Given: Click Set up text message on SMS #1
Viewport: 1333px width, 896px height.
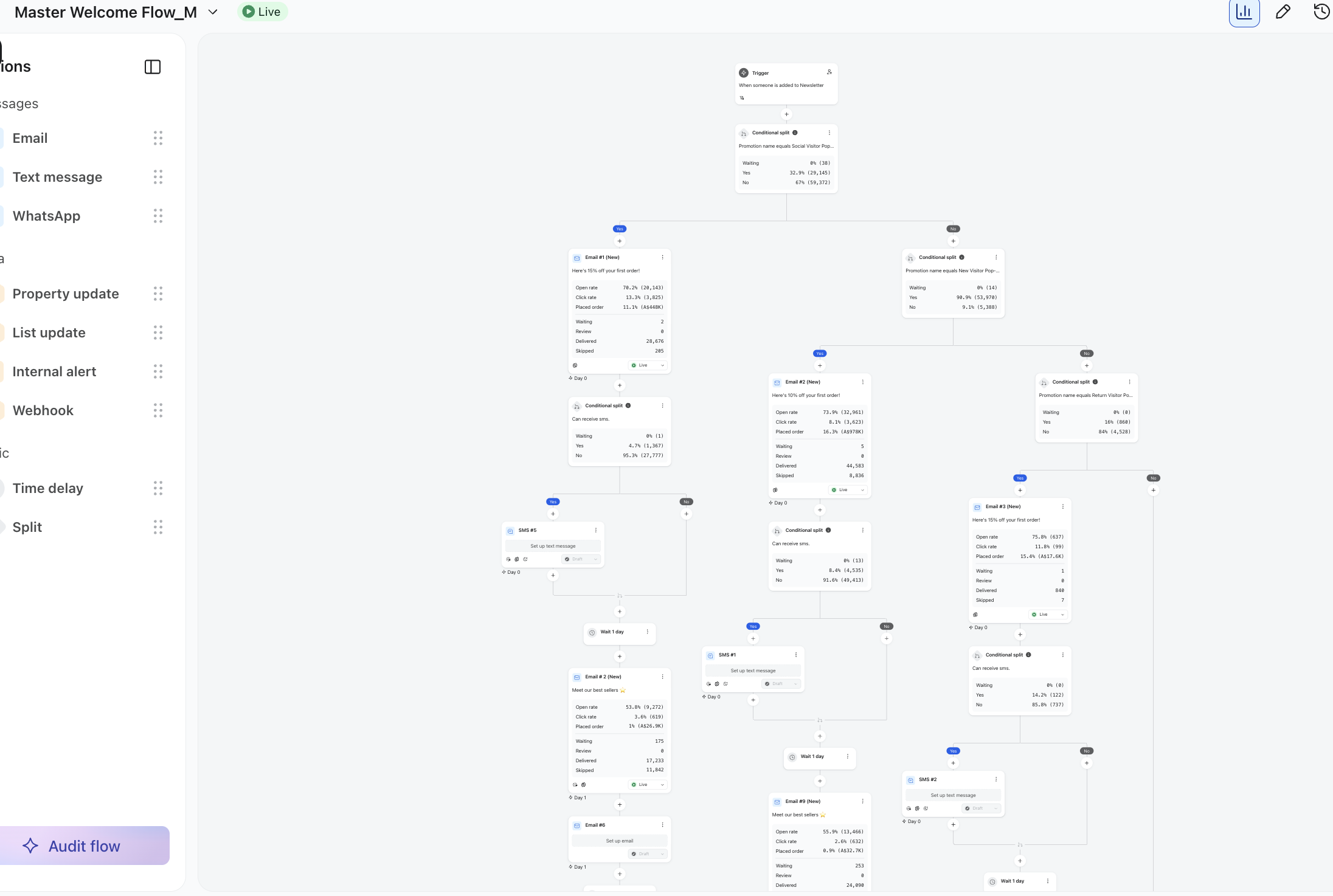Looking at the screenshot, I should [x=753, y=670].
